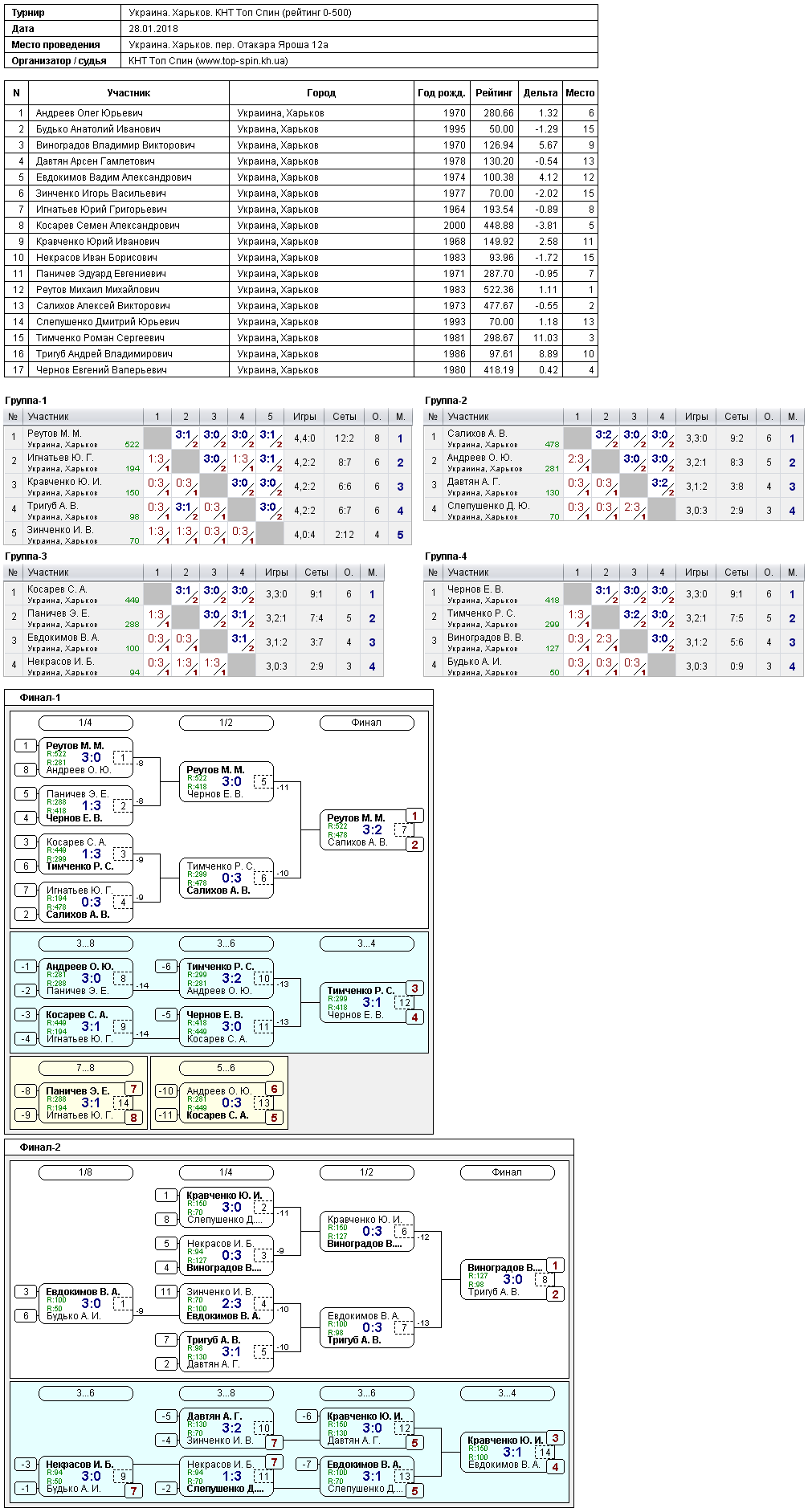The image size is (812, 1512).
Task: Select the Финал-1 section title
Action: point(40,698)
